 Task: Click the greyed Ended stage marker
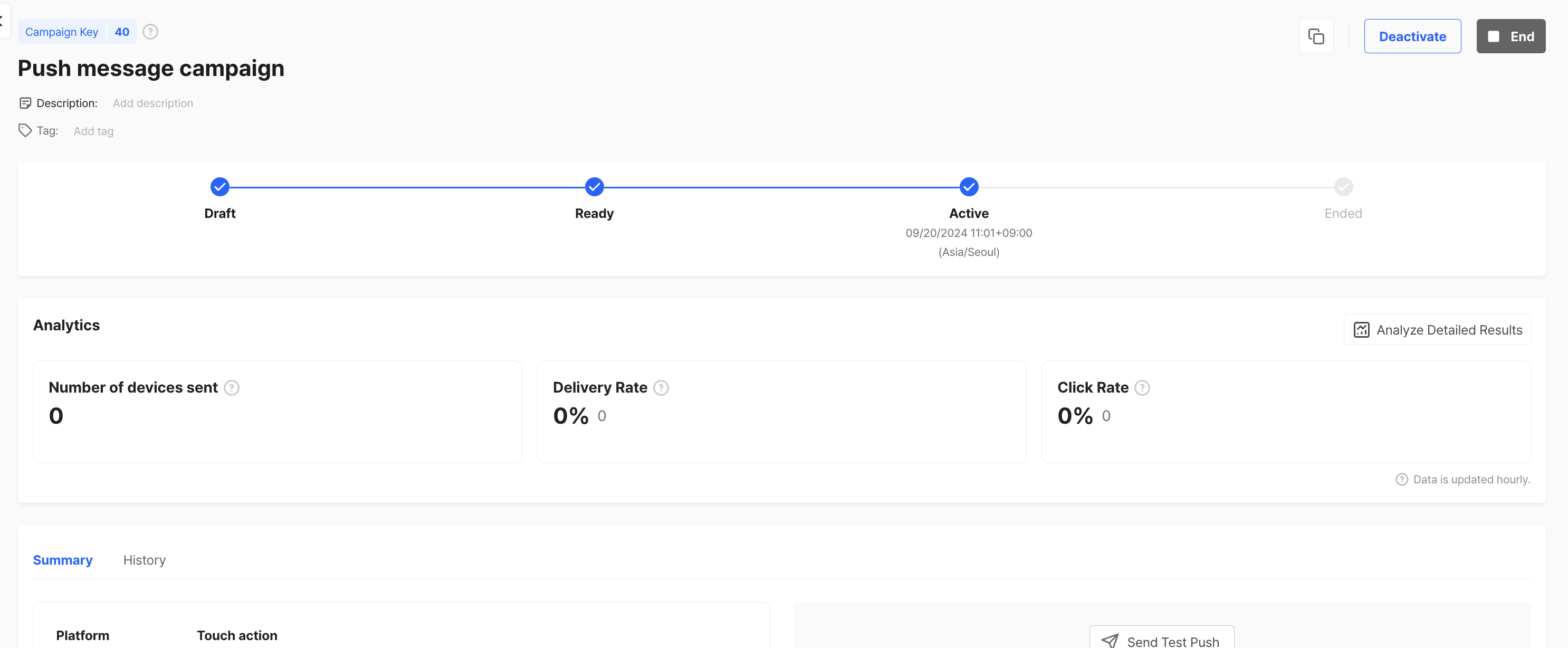click(x=1343, y=187)
